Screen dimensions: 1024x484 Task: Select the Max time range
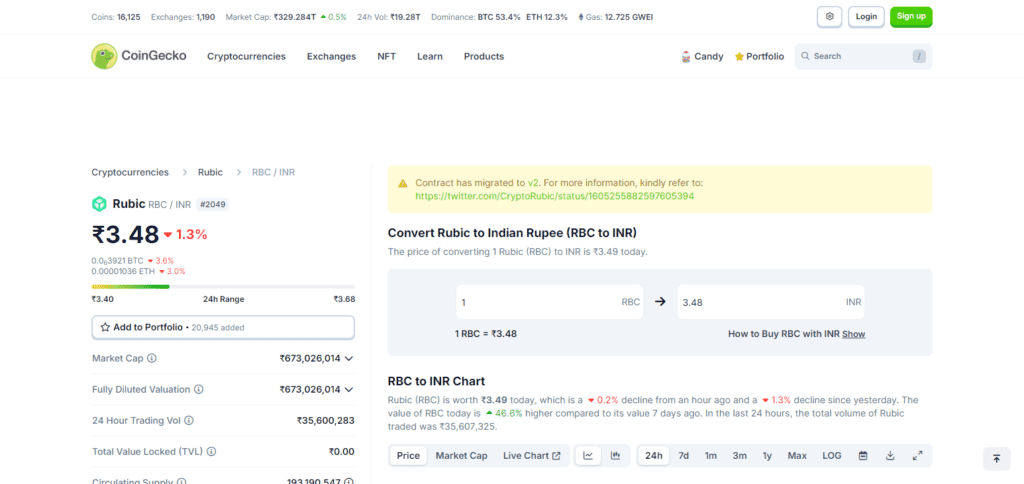[797, 456]
